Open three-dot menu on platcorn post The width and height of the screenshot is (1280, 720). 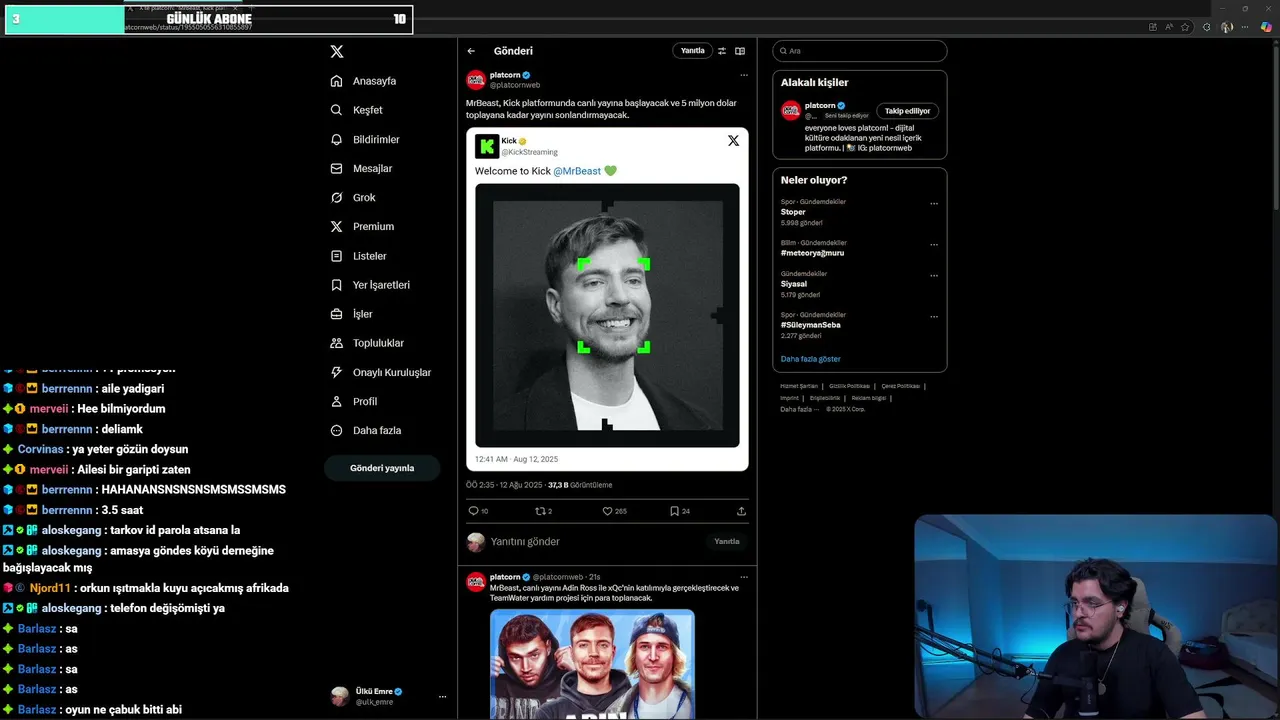pyautogui.click(x=743, y=75)
